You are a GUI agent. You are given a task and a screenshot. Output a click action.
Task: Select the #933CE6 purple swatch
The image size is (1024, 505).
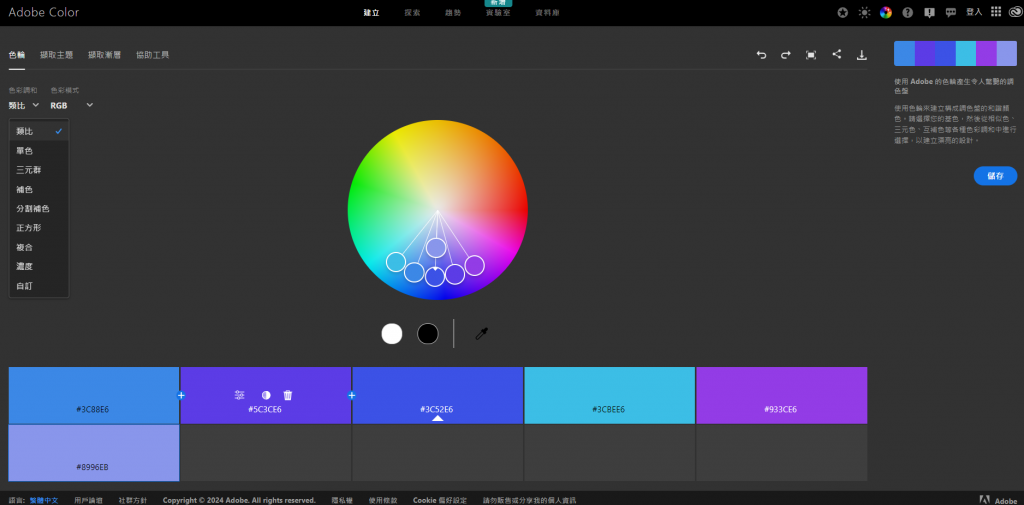[x=781, y=395]
